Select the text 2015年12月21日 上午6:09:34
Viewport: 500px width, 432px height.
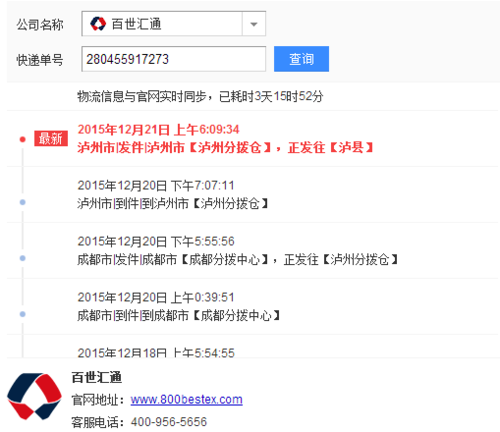coord(158,129)
